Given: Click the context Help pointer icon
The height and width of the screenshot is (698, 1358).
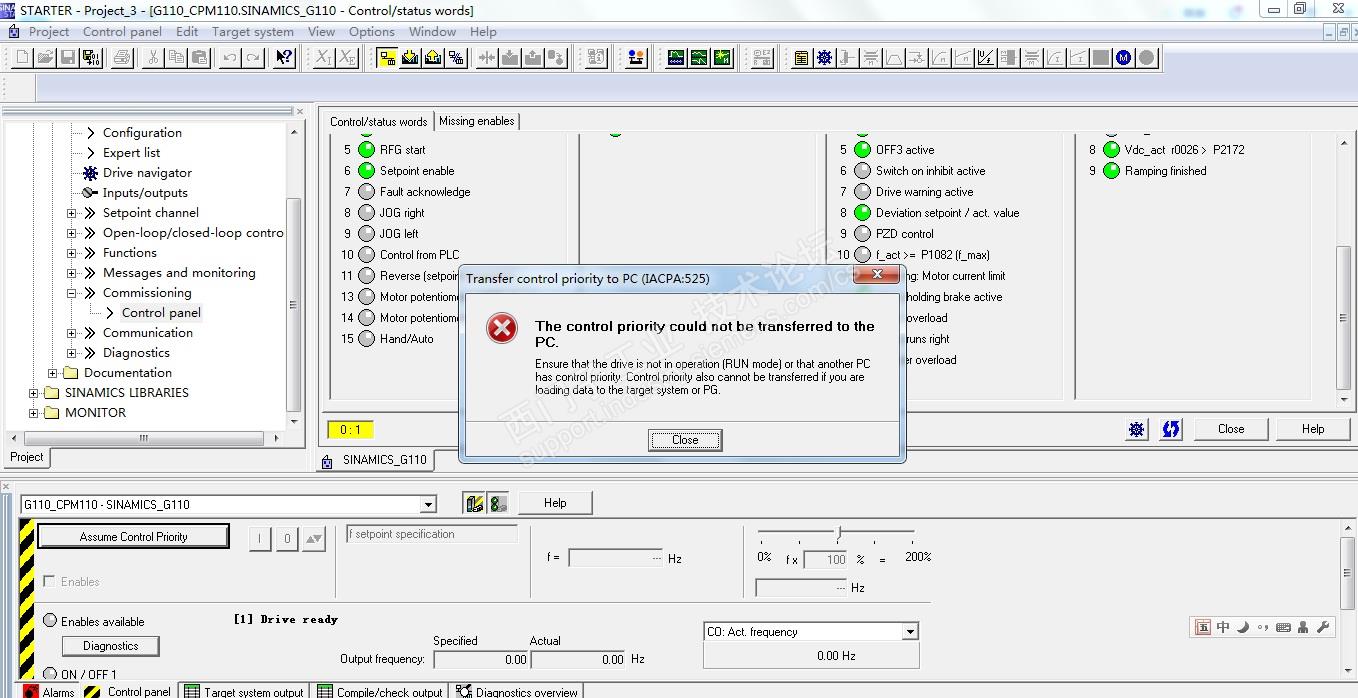Looking at the screenshot, I should point(284,58).
